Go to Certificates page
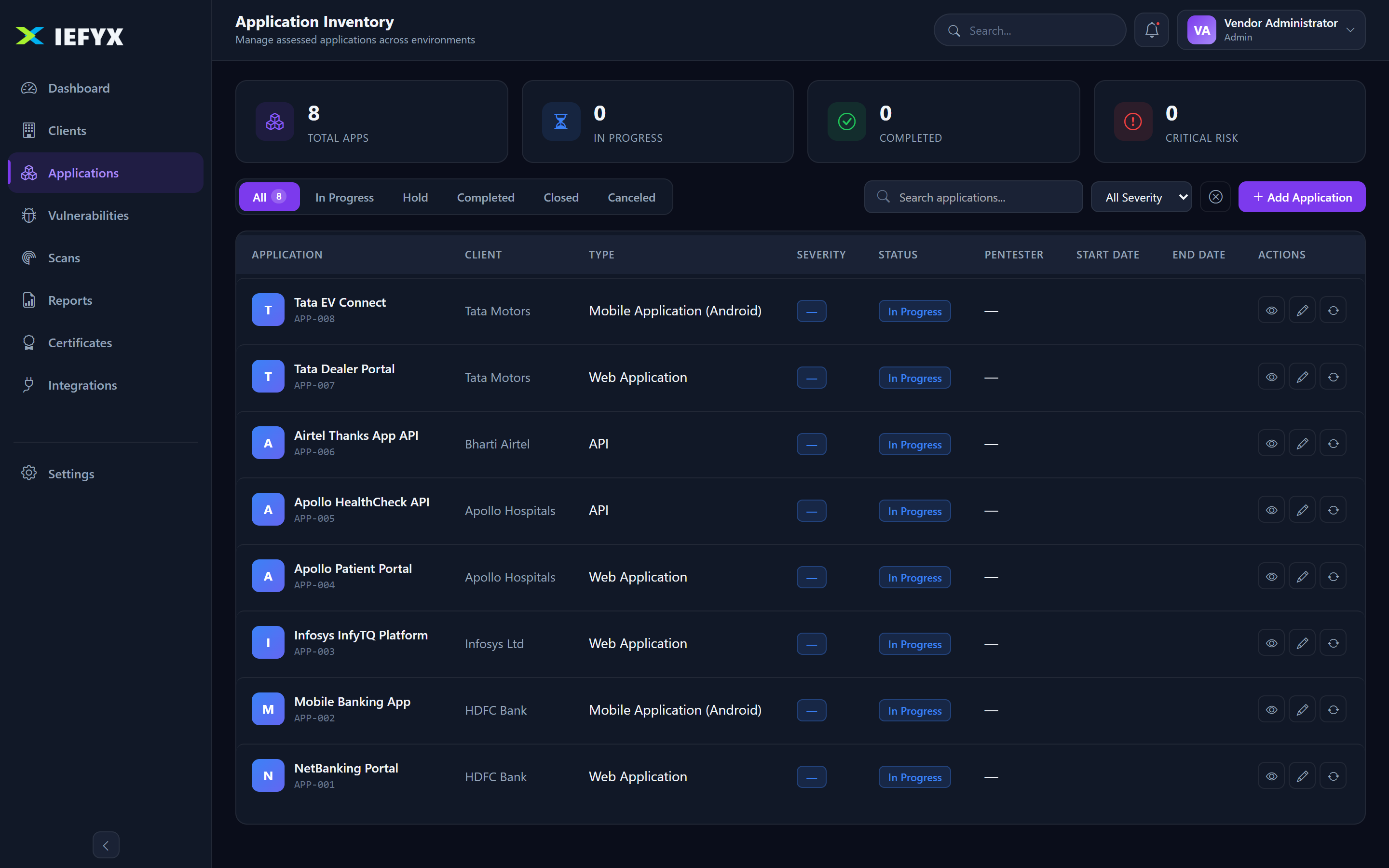 pos(106,343)
